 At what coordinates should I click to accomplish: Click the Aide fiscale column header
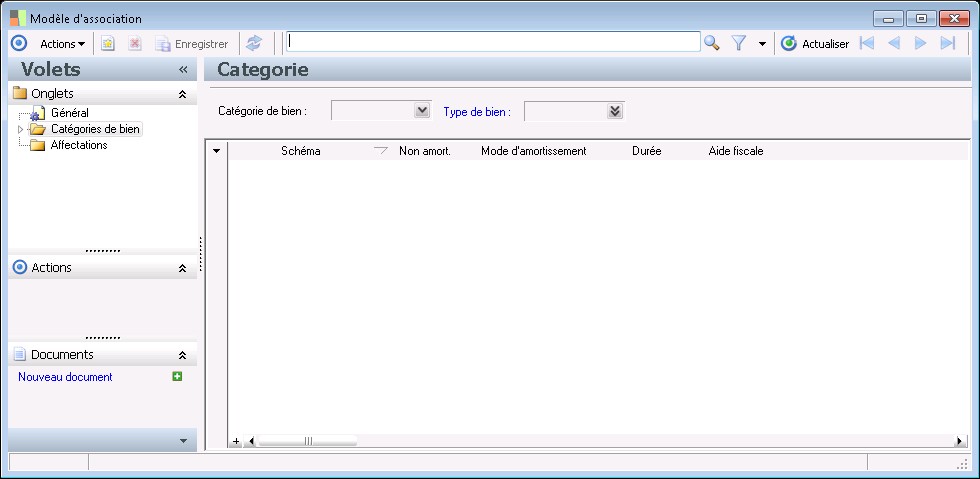[736, 151]
